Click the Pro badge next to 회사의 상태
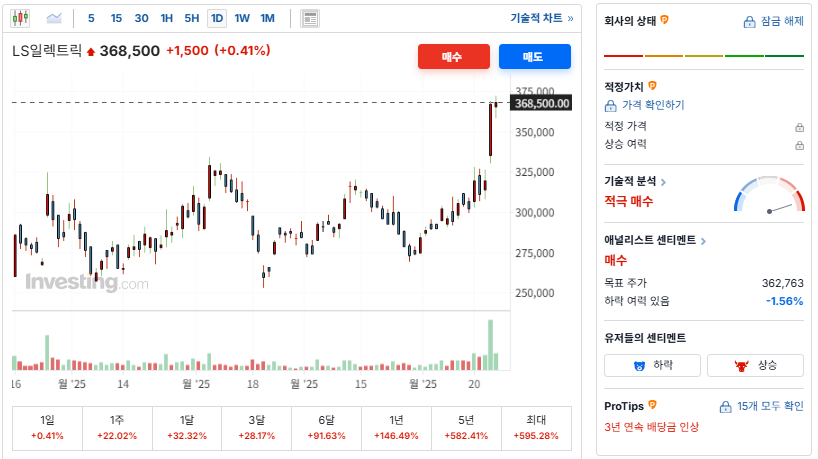818x459 pixels. click(x=664, y=20)
